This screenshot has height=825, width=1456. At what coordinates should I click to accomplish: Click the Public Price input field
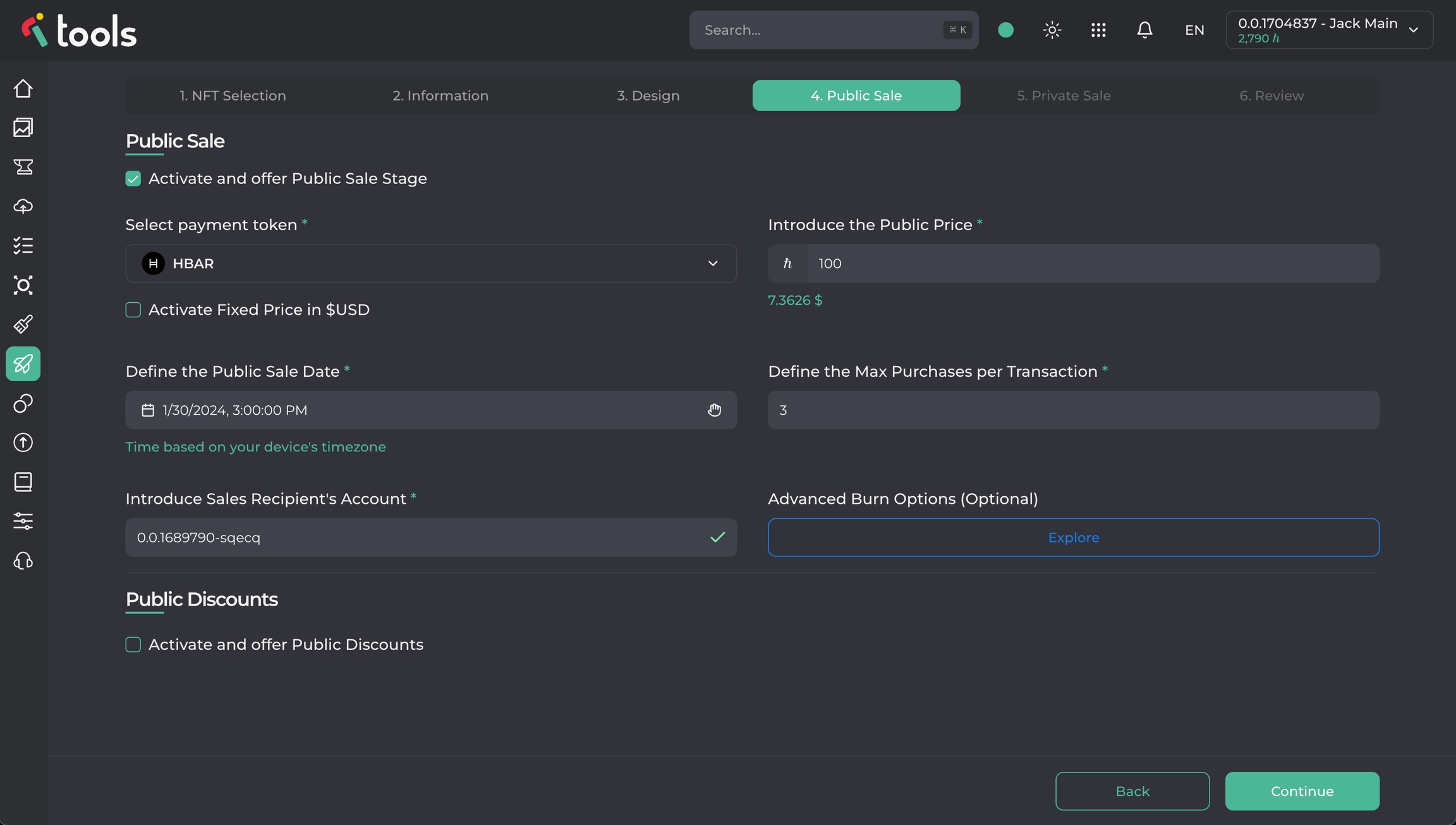point(1092,264)
